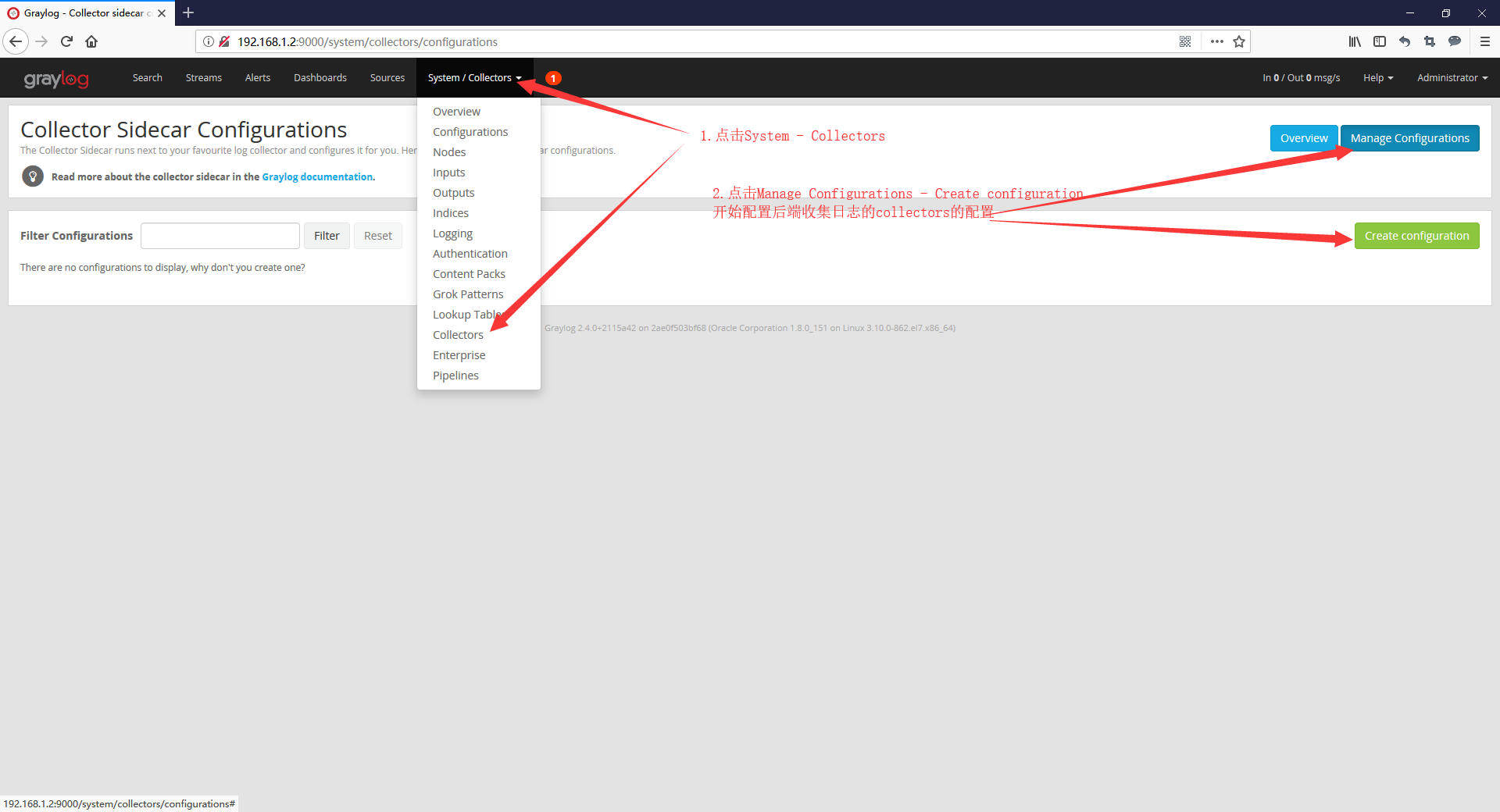Click the chat bubble toolbar icon
The image size is (1500, 812).
click(1455, 41)
